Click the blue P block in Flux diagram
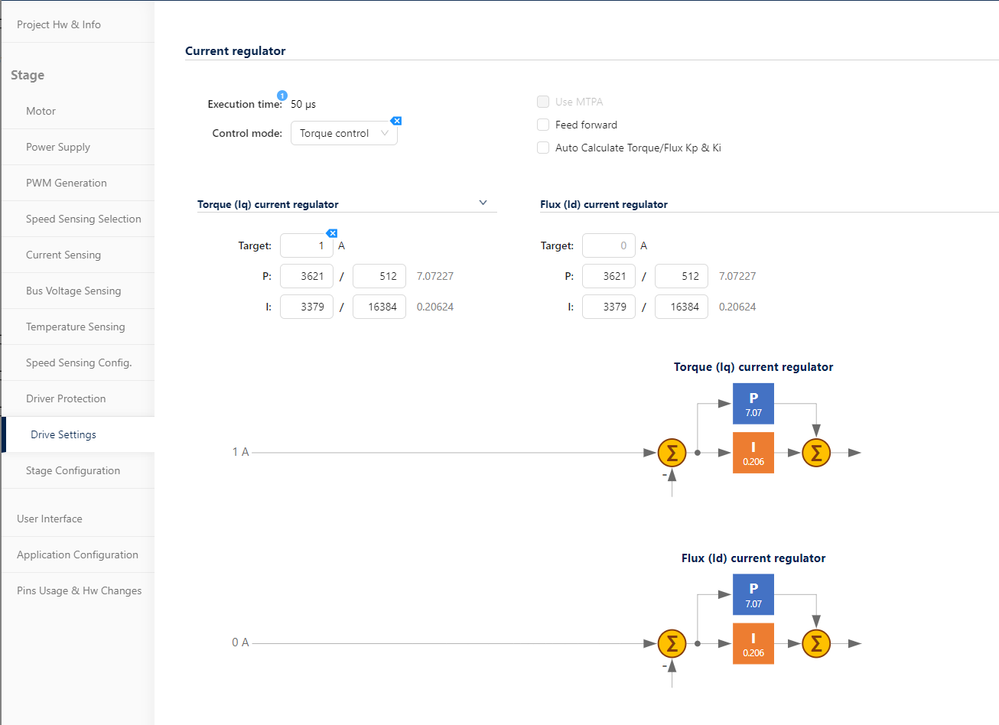999x725 pixels. [x=753, y=594]
